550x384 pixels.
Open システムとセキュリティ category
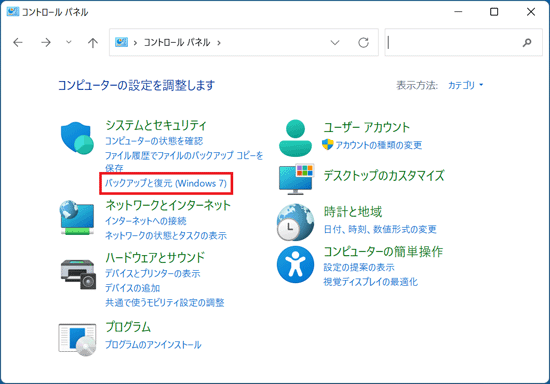156,125
